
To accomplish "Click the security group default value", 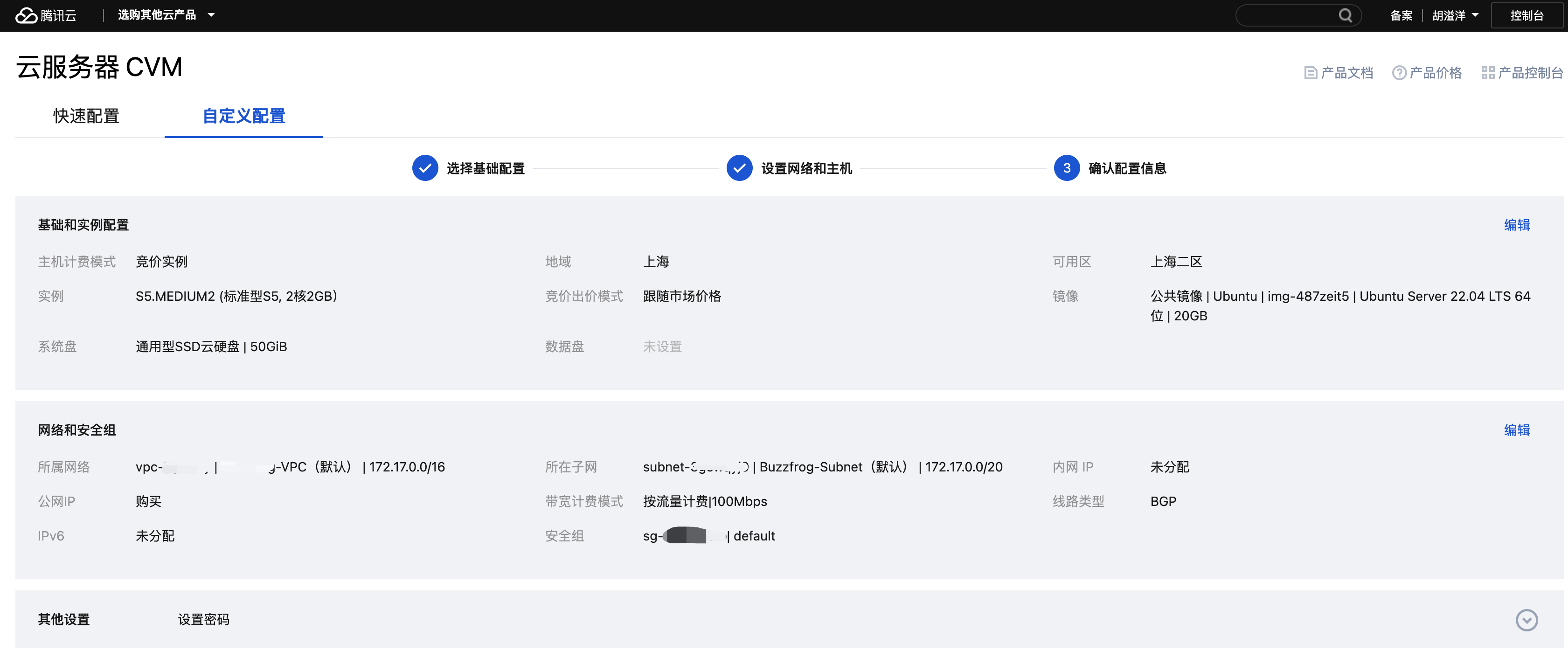I will tap(708, 536).
